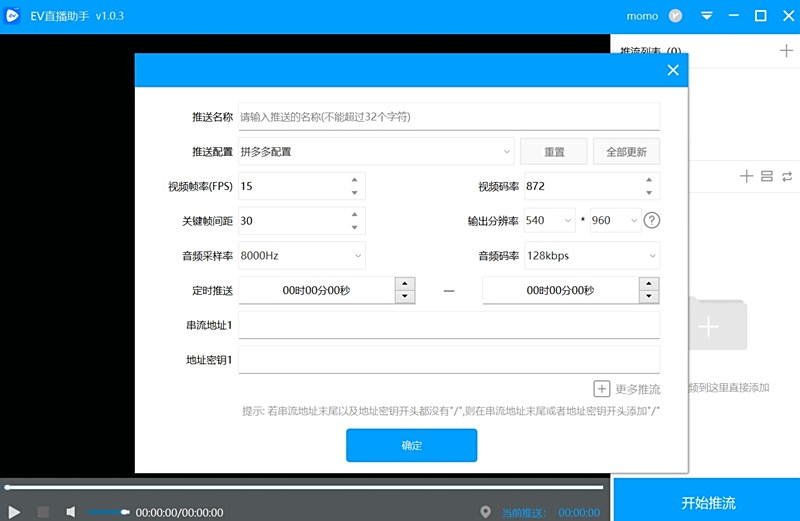The height and width of the screenshot is (521, 800).
Task: Click the list layout icon in right panel
Action: click(x=767, y=176)
